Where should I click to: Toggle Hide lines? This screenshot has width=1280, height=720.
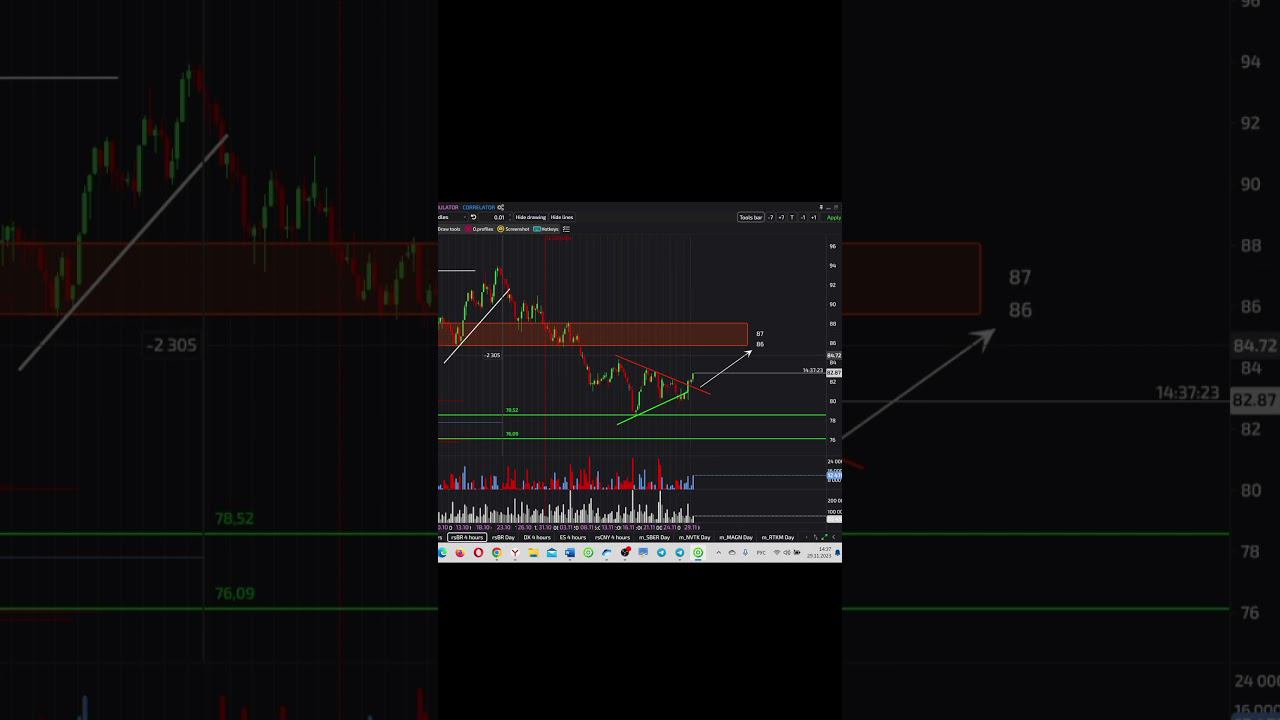pos(562,217)
